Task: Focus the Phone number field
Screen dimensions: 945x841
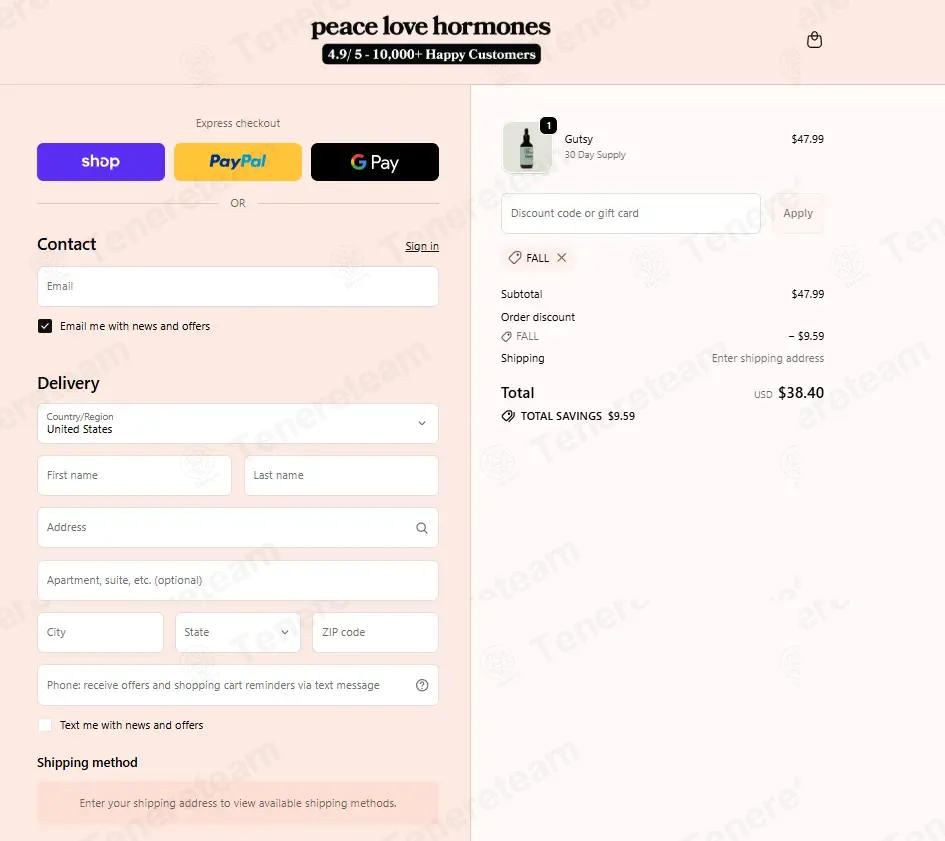Action: pyautogui.click(x=237, y=685)
